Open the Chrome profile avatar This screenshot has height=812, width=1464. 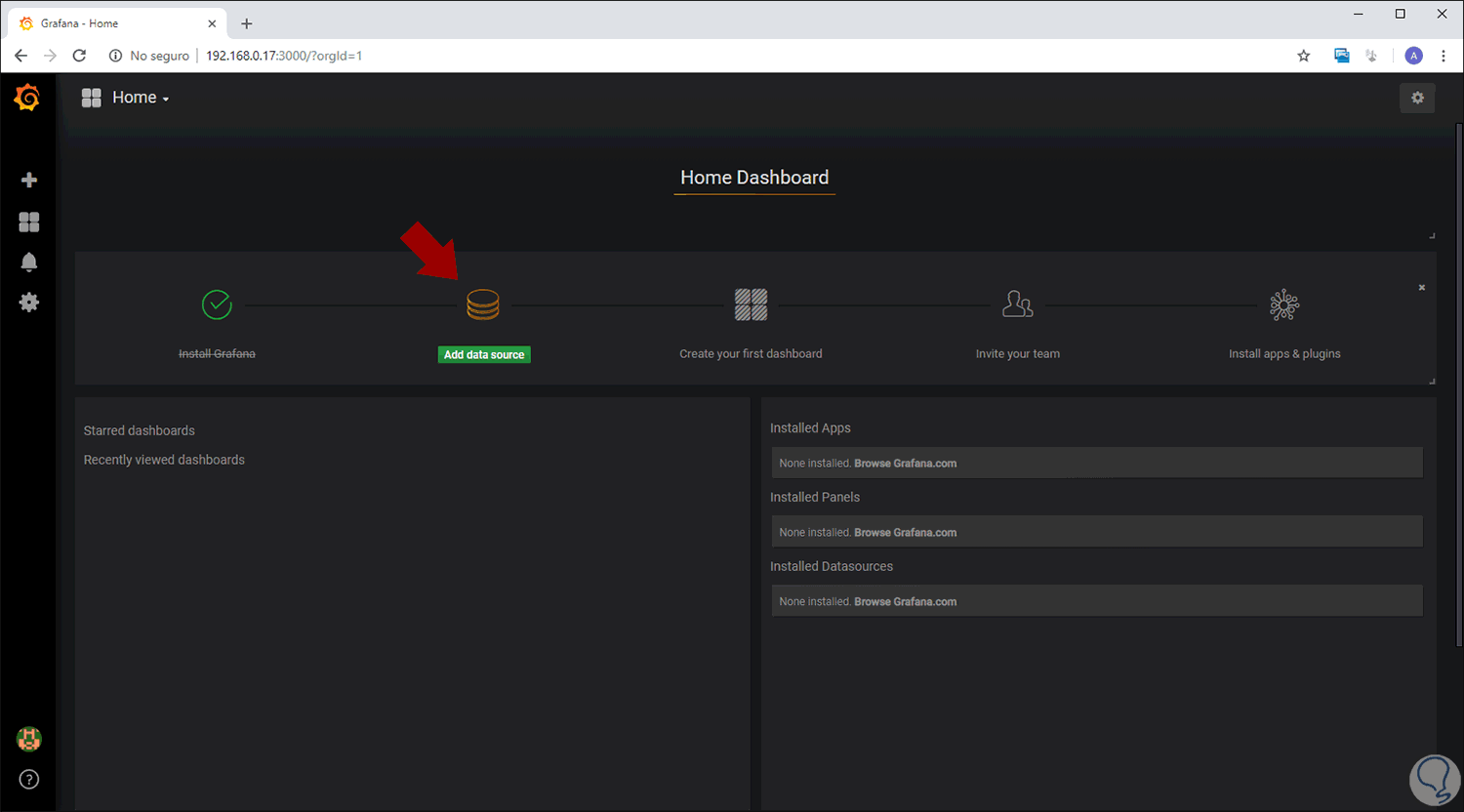pos(1413,56)
